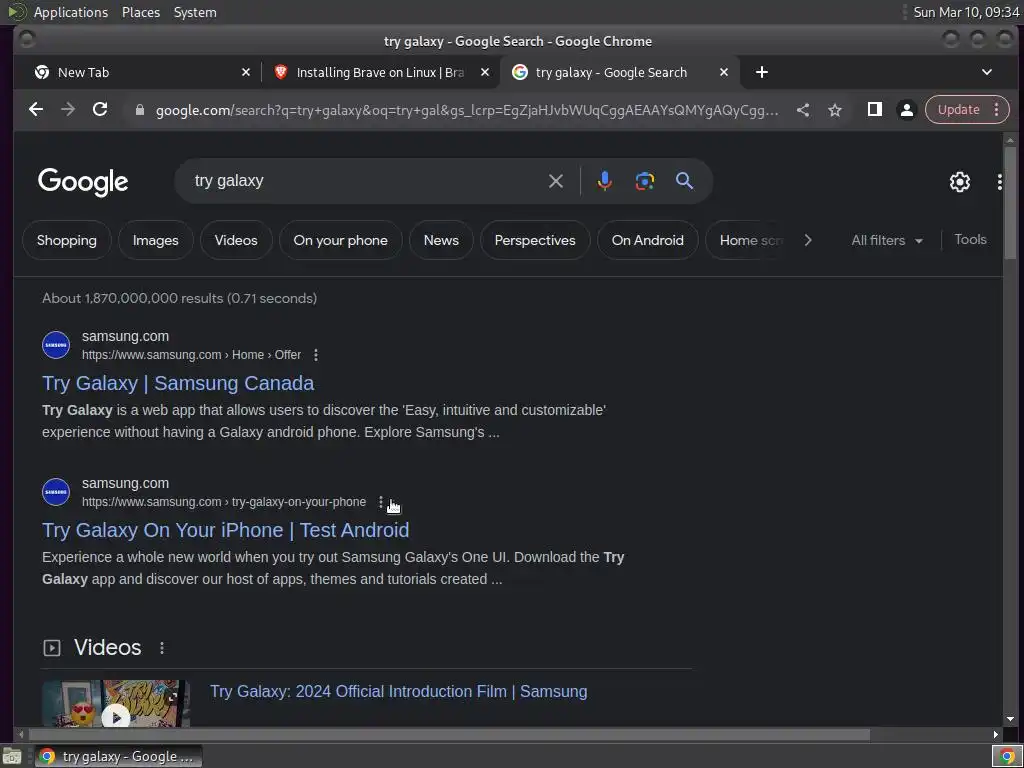Go back to the previous page
The width and height of the screenshot is (1024, 768).
[36, 110]
